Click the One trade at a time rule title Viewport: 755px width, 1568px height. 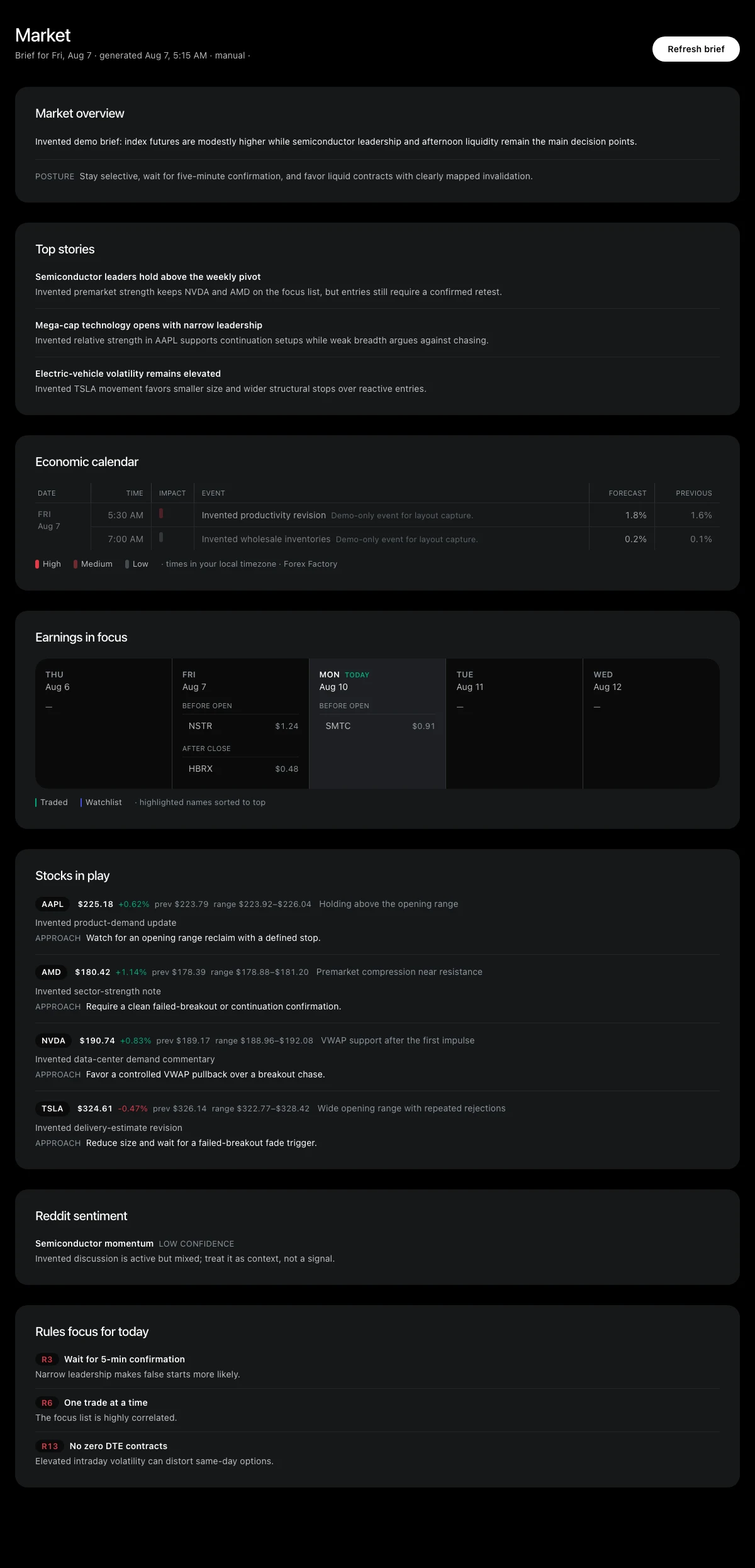click(106, 1403)
